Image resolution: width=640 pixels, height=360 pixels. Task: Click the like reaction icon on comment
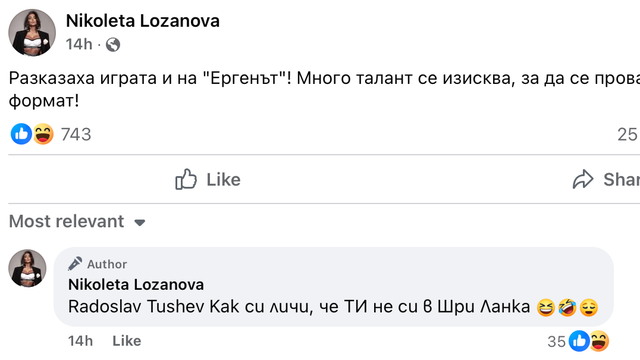tap(579, 341)
